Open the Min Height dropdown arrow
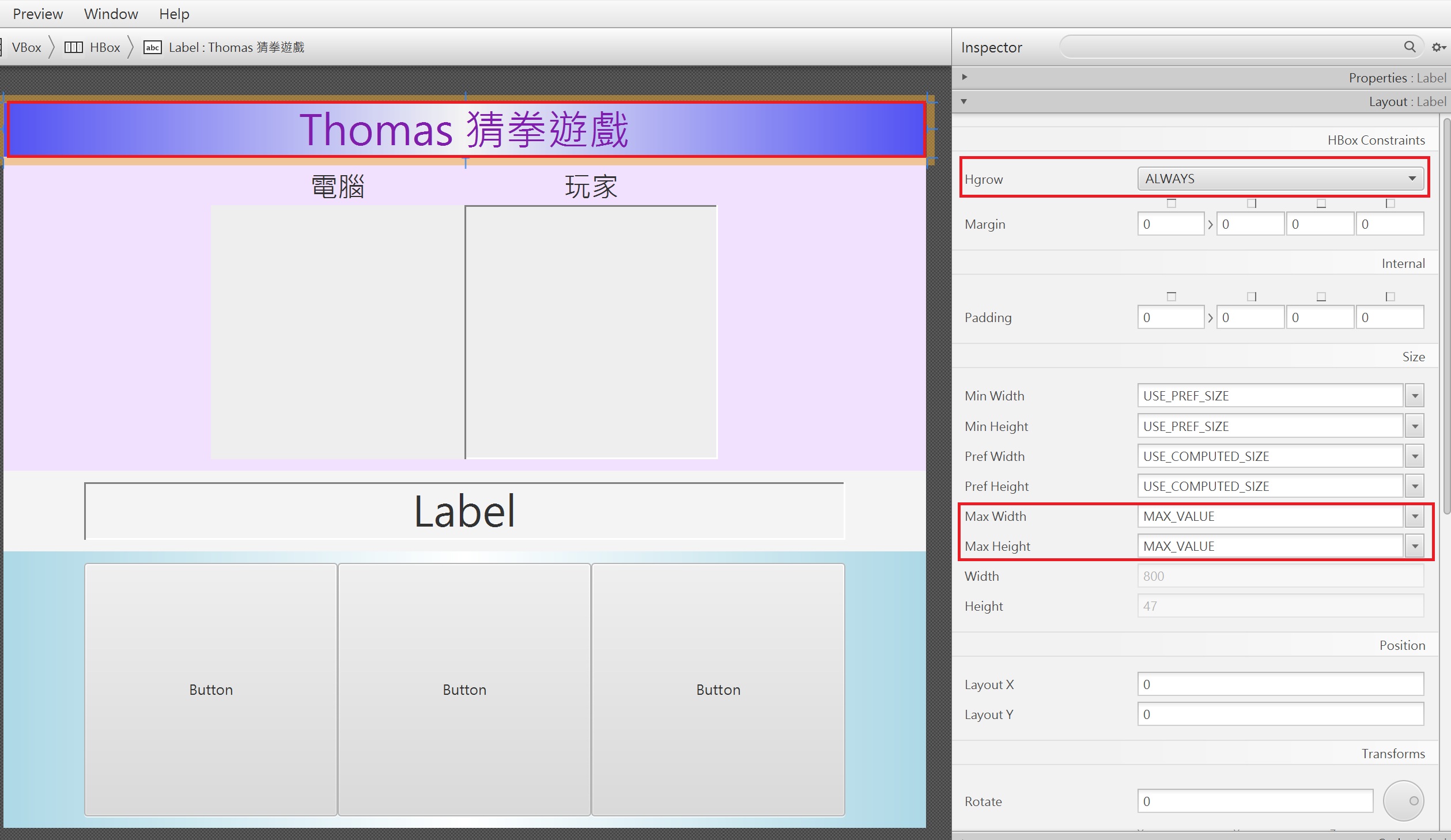The height and width of the screenshot is (840, 1451). coord(1415,426)
